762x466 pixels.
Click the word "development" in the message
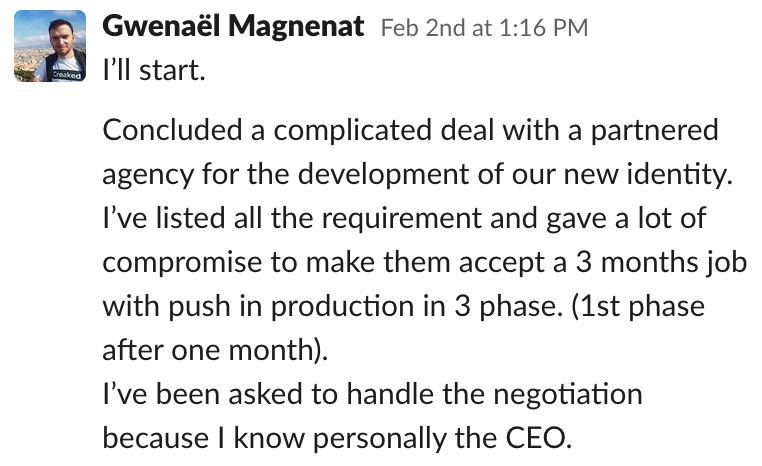click(383, 175)
